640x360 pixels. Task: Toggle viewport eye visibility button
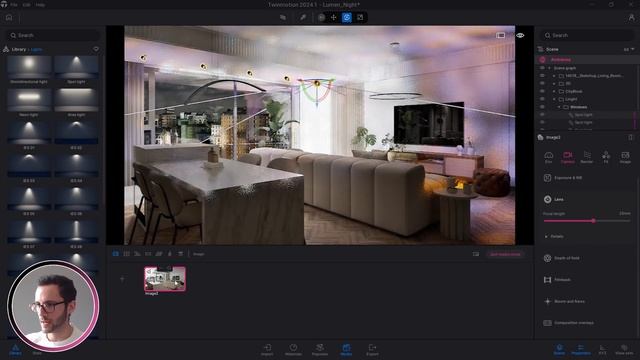point(520,36)
